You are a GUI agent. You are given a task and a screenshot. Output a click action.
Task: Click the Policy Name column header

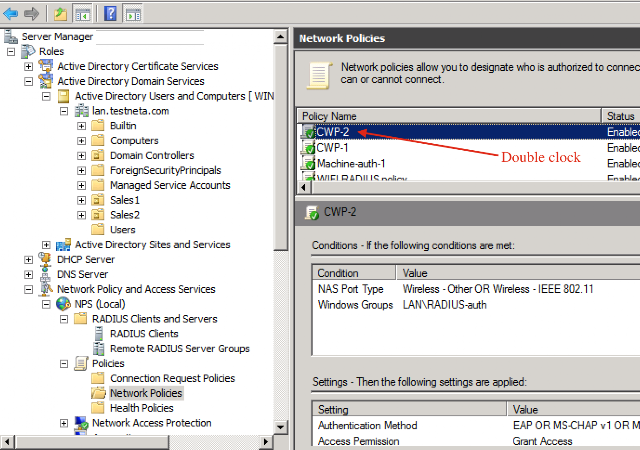pyautogui.click(x=449, y=116)
